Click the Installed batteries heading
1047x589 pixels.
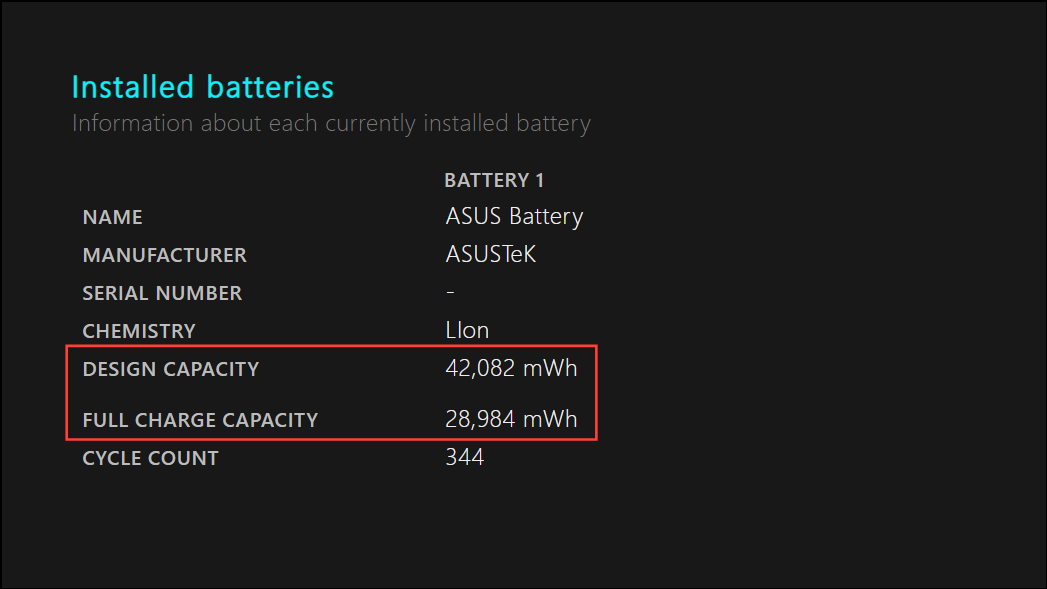(202, 87)
